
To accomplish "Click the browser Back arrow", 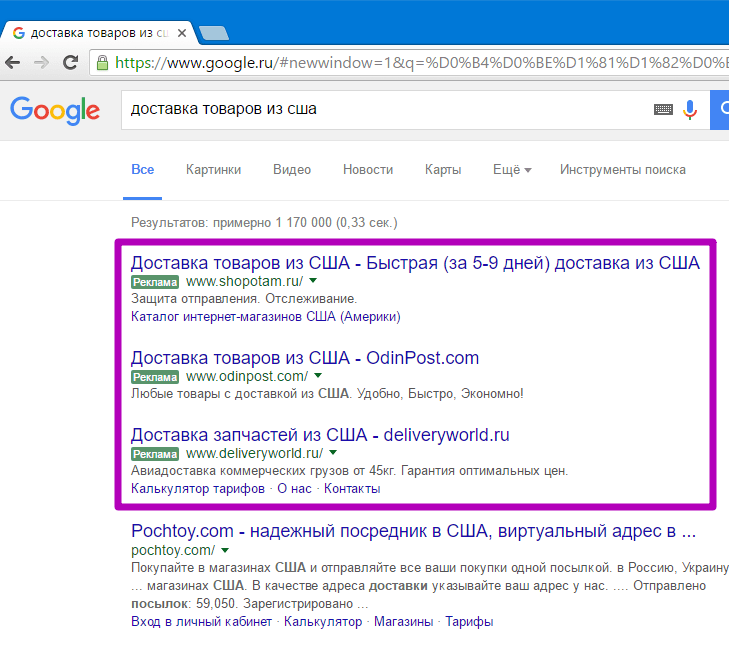I will coord(13,62).
